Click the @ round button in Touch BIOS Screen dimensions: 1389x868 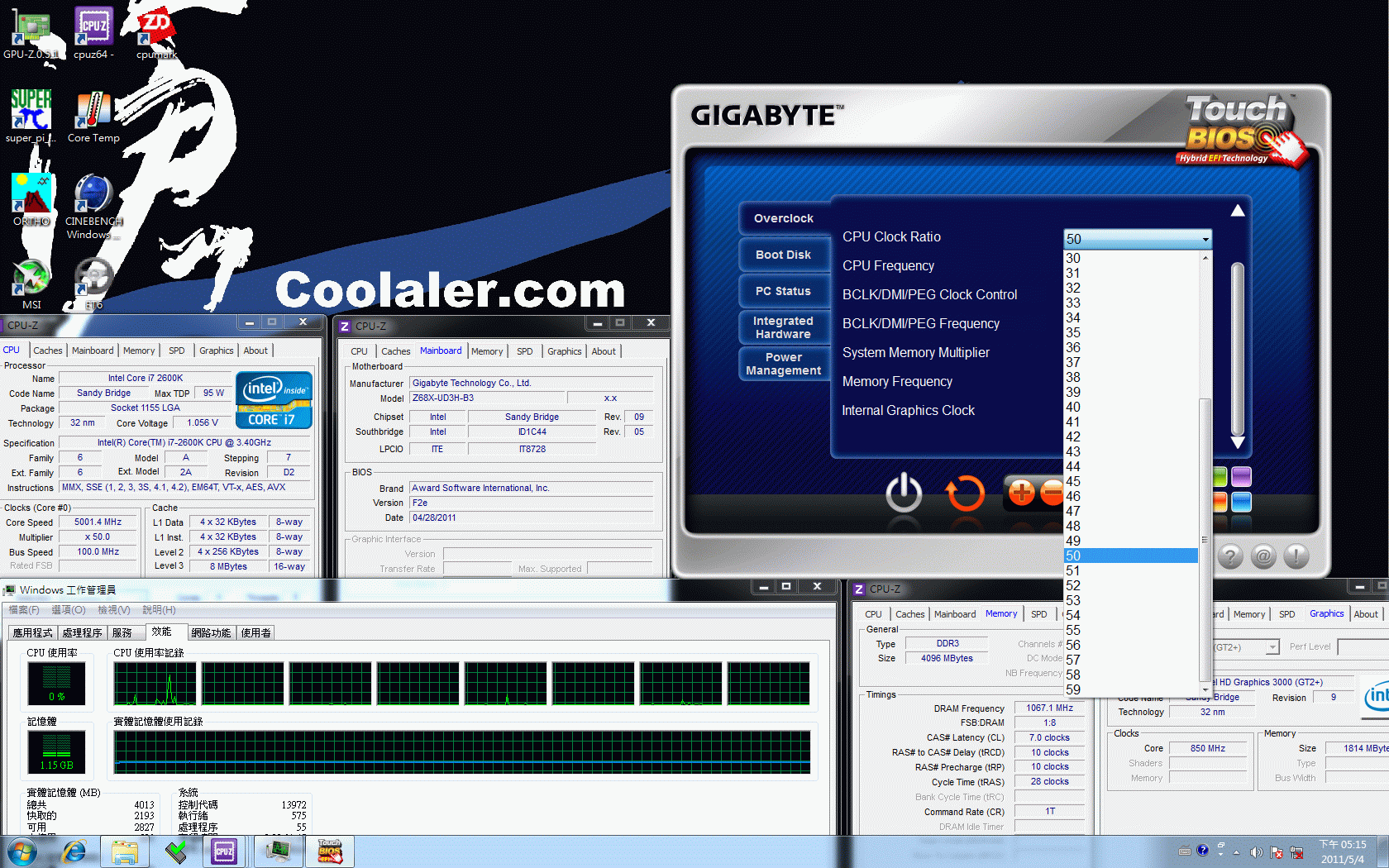coord(1263,556)
